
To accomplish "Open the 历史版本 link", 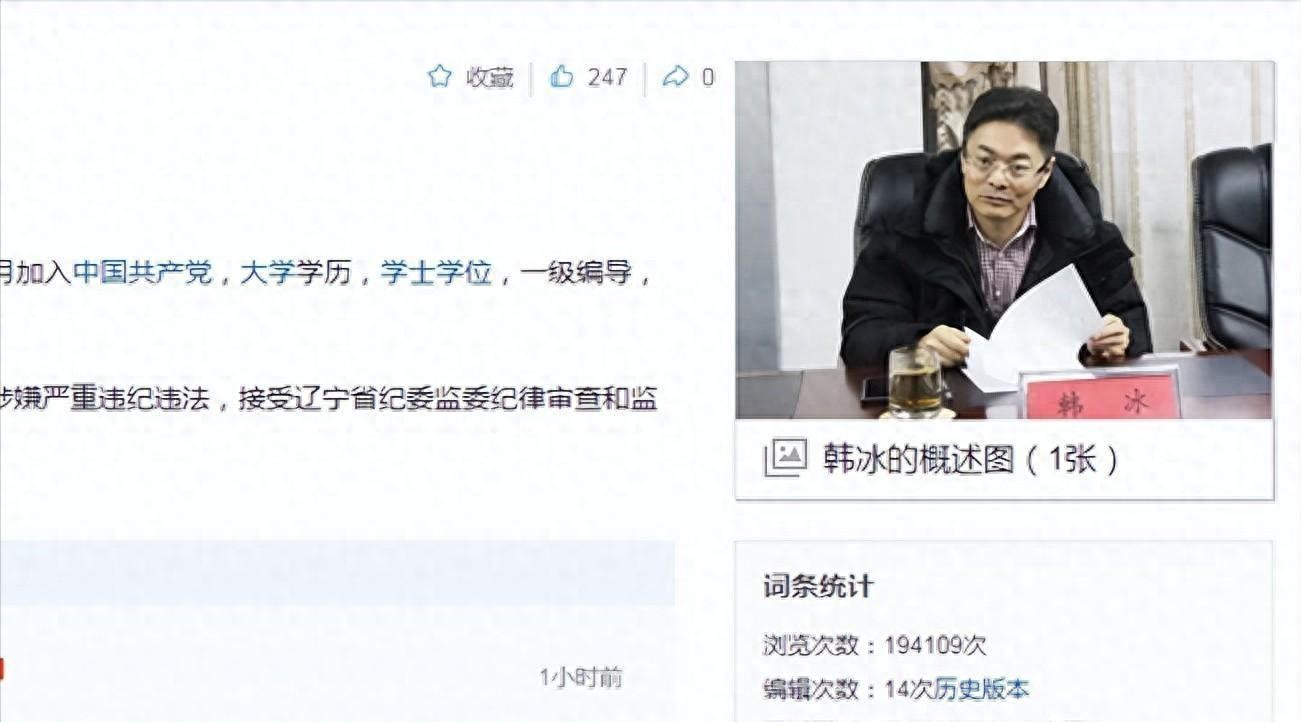I will click(x=981, y=689).
